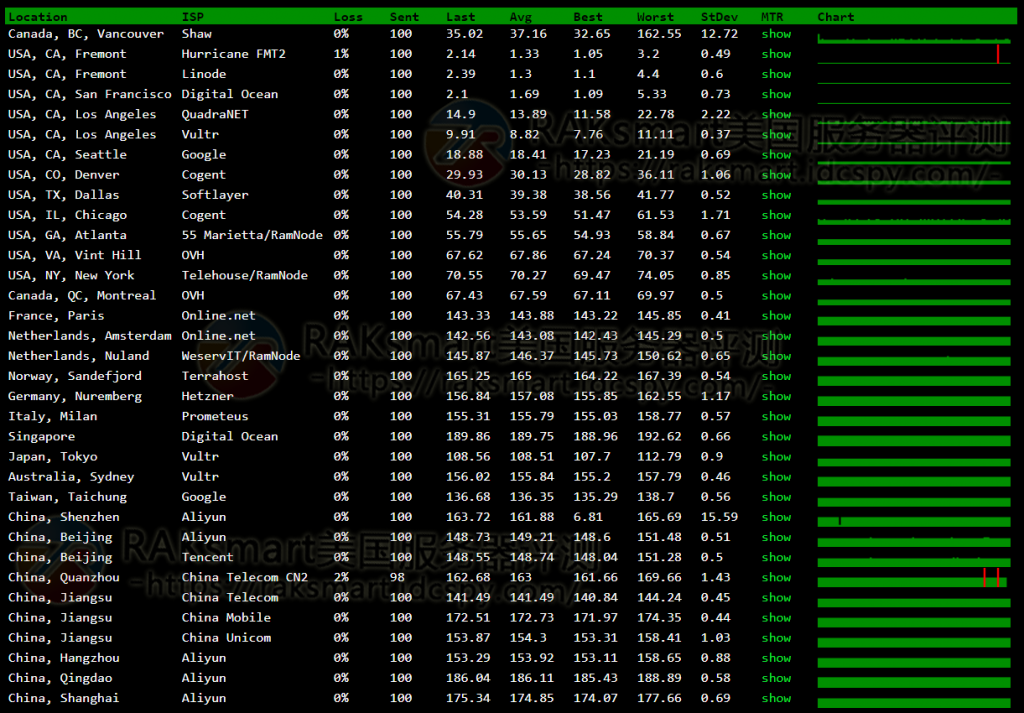Click the Tencent ISP name
Screen dimensions: 1024x713
pyautogui.click(x=208, y=558)
